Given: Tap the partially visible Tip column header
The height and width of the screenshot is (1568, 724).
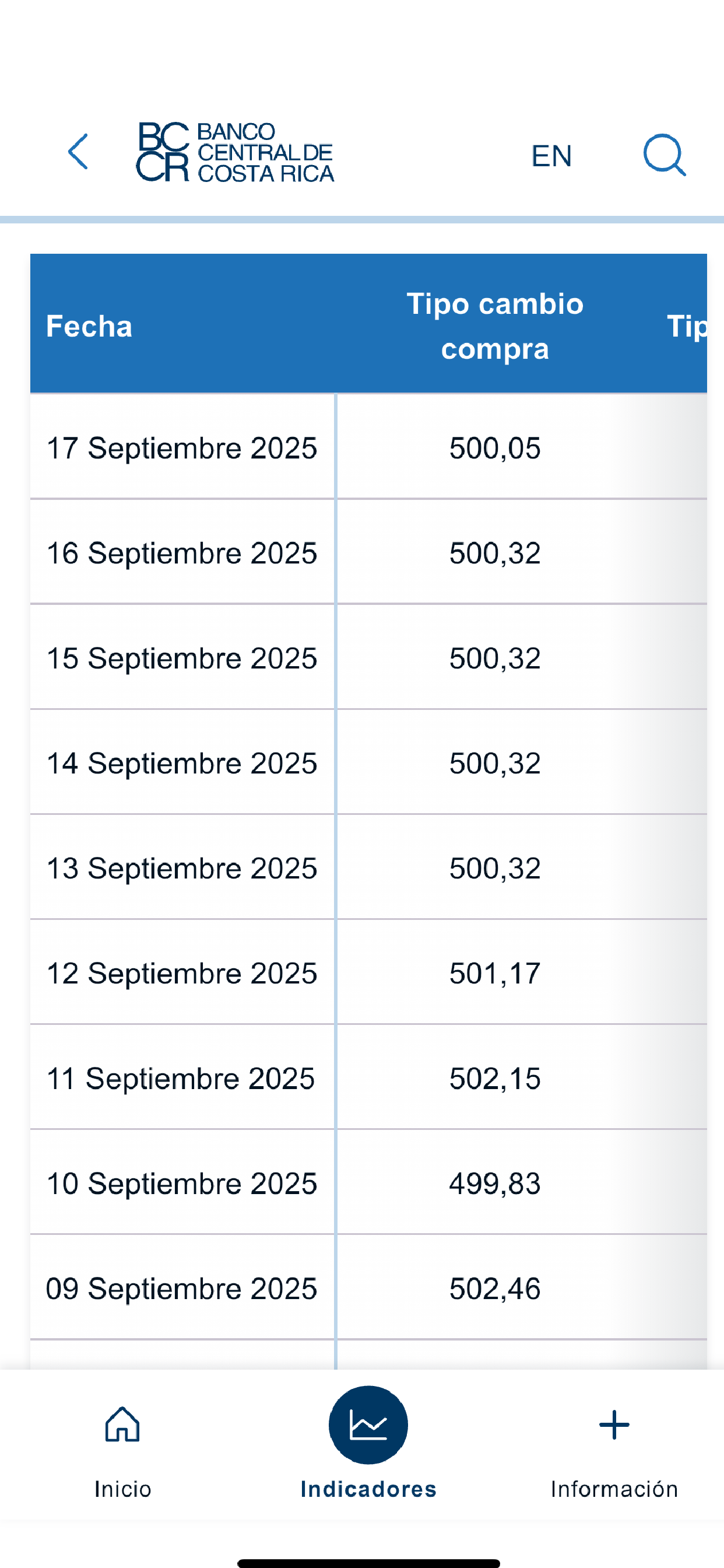Looking at the screenshot, I should click(686, 326).
